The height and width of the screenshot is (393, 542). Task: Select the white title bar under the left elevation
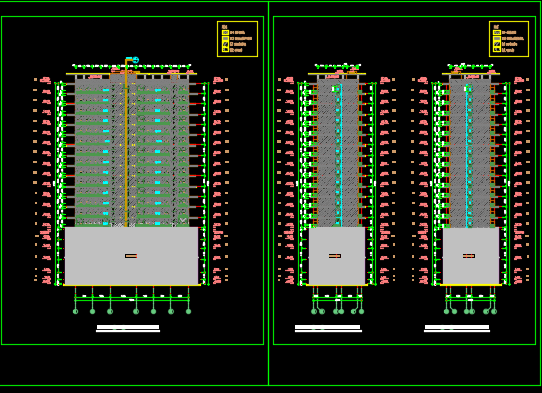(128, 327)
